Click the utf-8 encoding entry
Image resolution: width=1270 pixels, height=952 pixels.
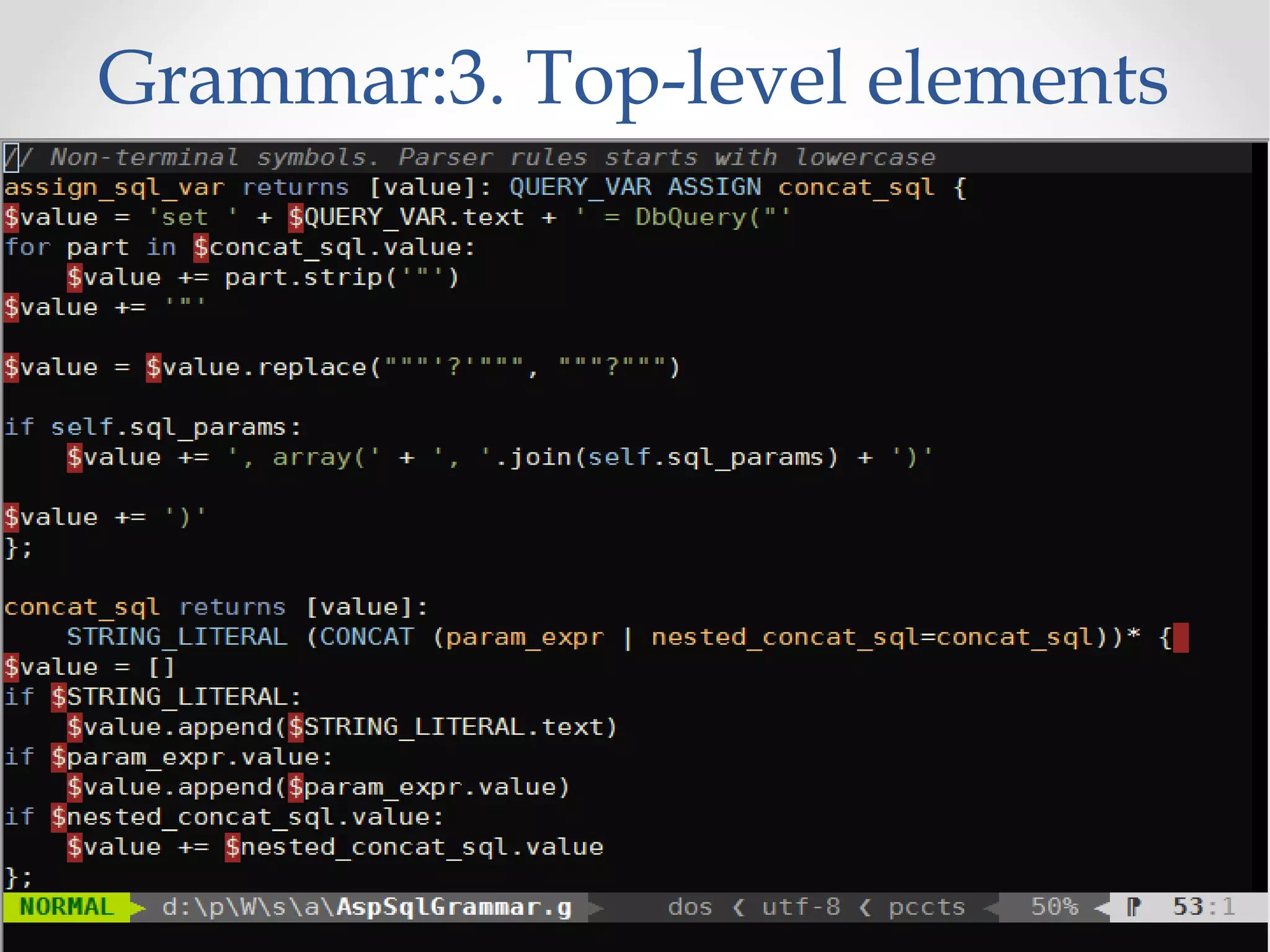pyautogui.click(x=801, y=907)
